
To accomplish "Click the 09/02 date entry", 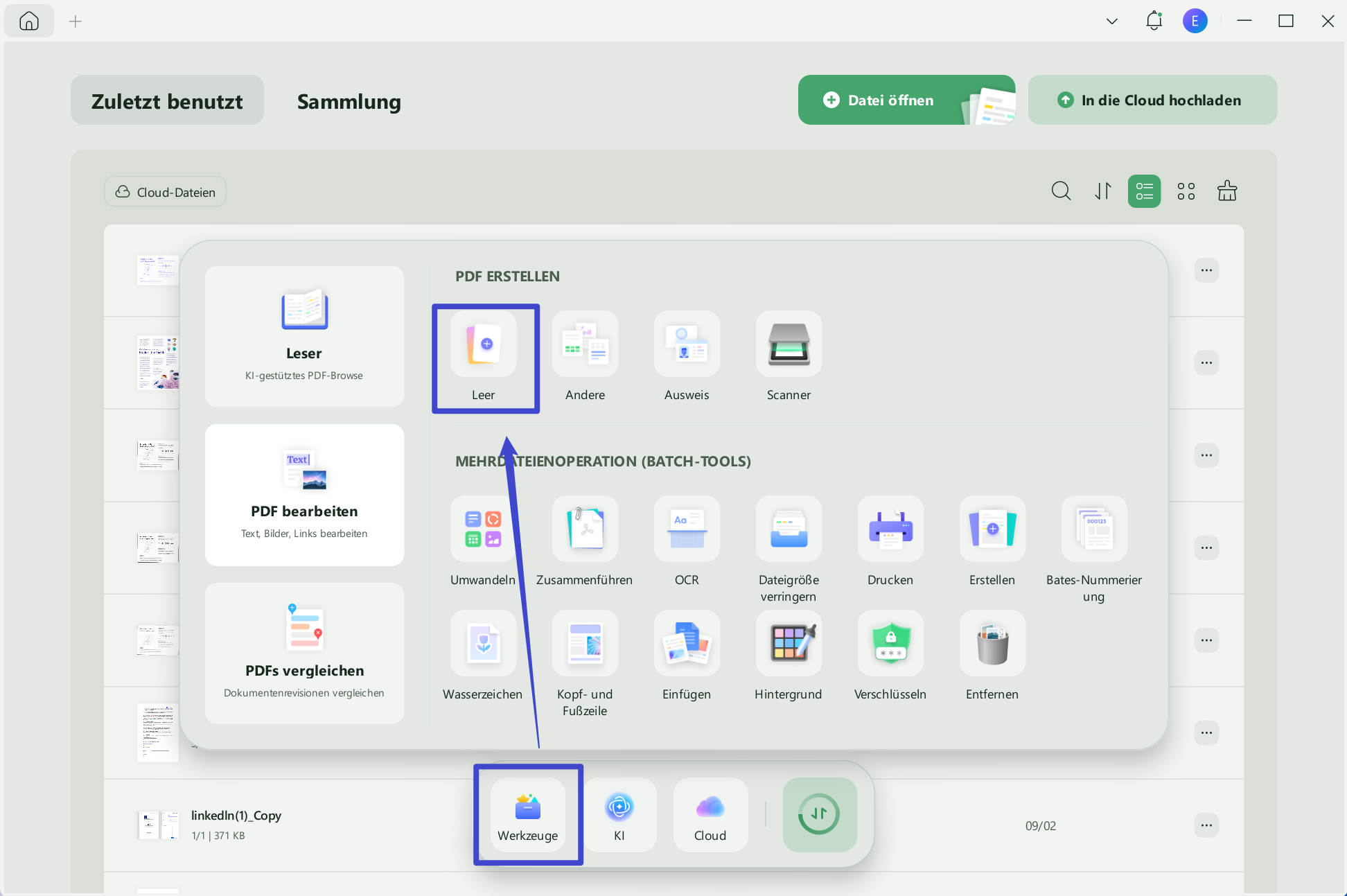I will [1041, 825].
